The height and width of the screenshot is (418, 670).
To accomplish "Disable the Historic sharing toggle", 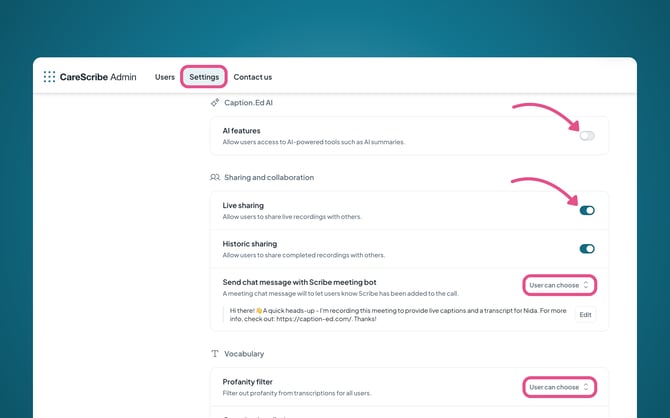I will 587,248.
